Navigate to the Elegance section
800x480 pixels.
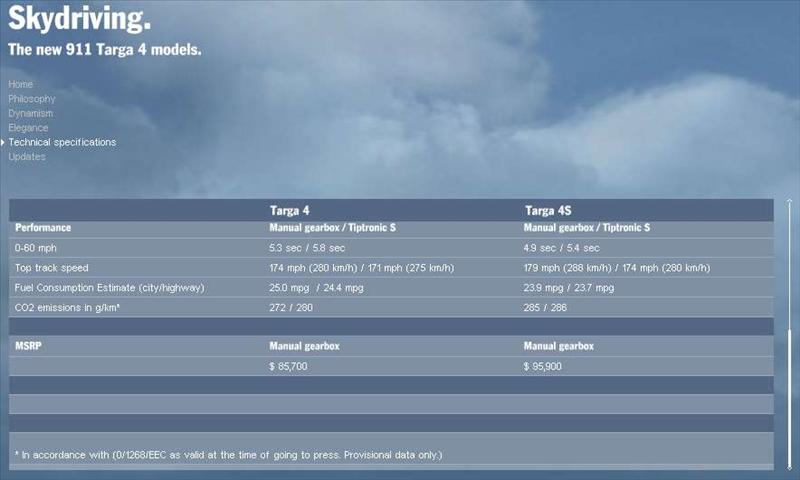[28, 128]
